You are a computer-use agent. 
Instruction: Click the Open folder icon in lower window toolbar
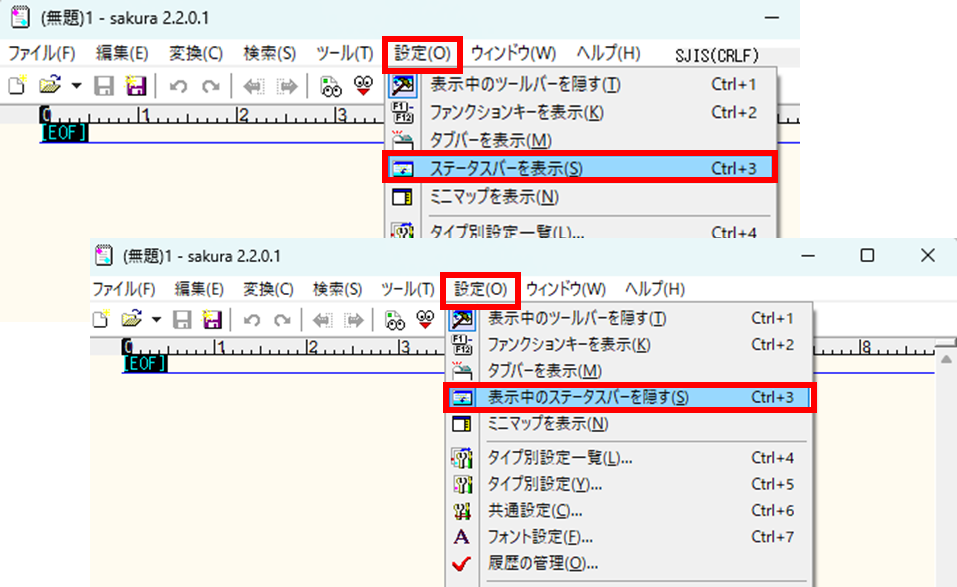[131, 319]
